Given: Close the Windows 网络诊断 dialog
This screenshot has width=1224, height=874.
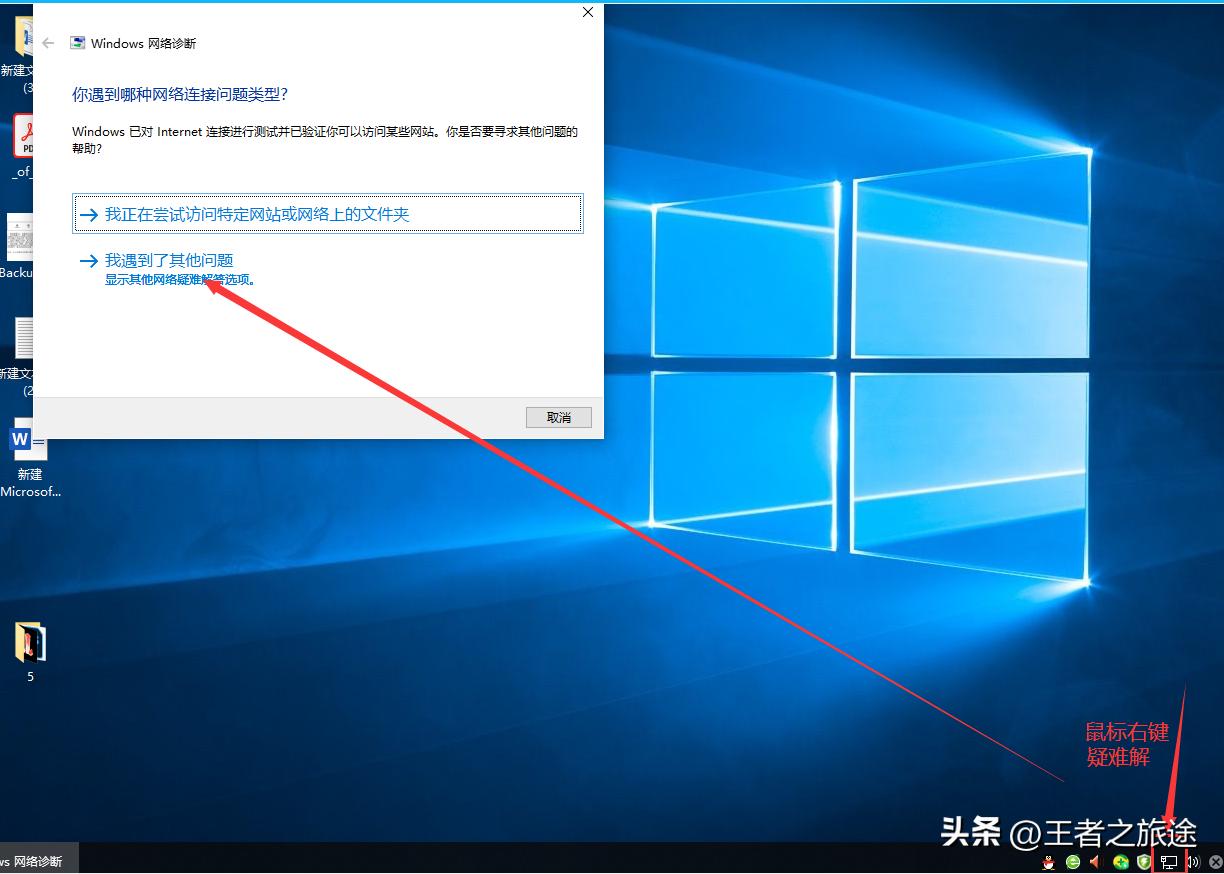Looking at the screenshot, I should pyautogui.click(x=588, y=12).
